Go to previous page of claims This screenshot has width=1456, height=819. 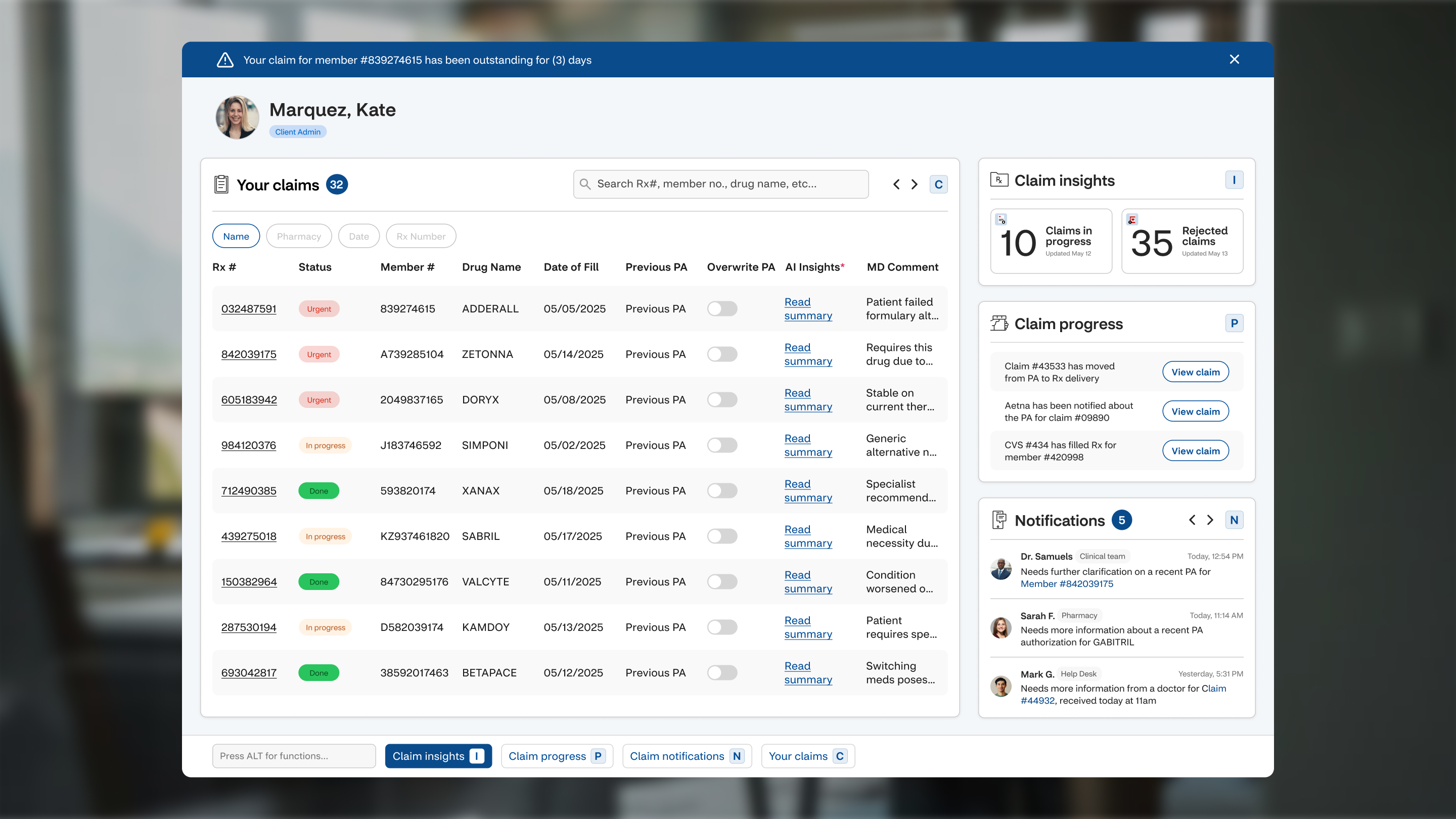(896, 184)
